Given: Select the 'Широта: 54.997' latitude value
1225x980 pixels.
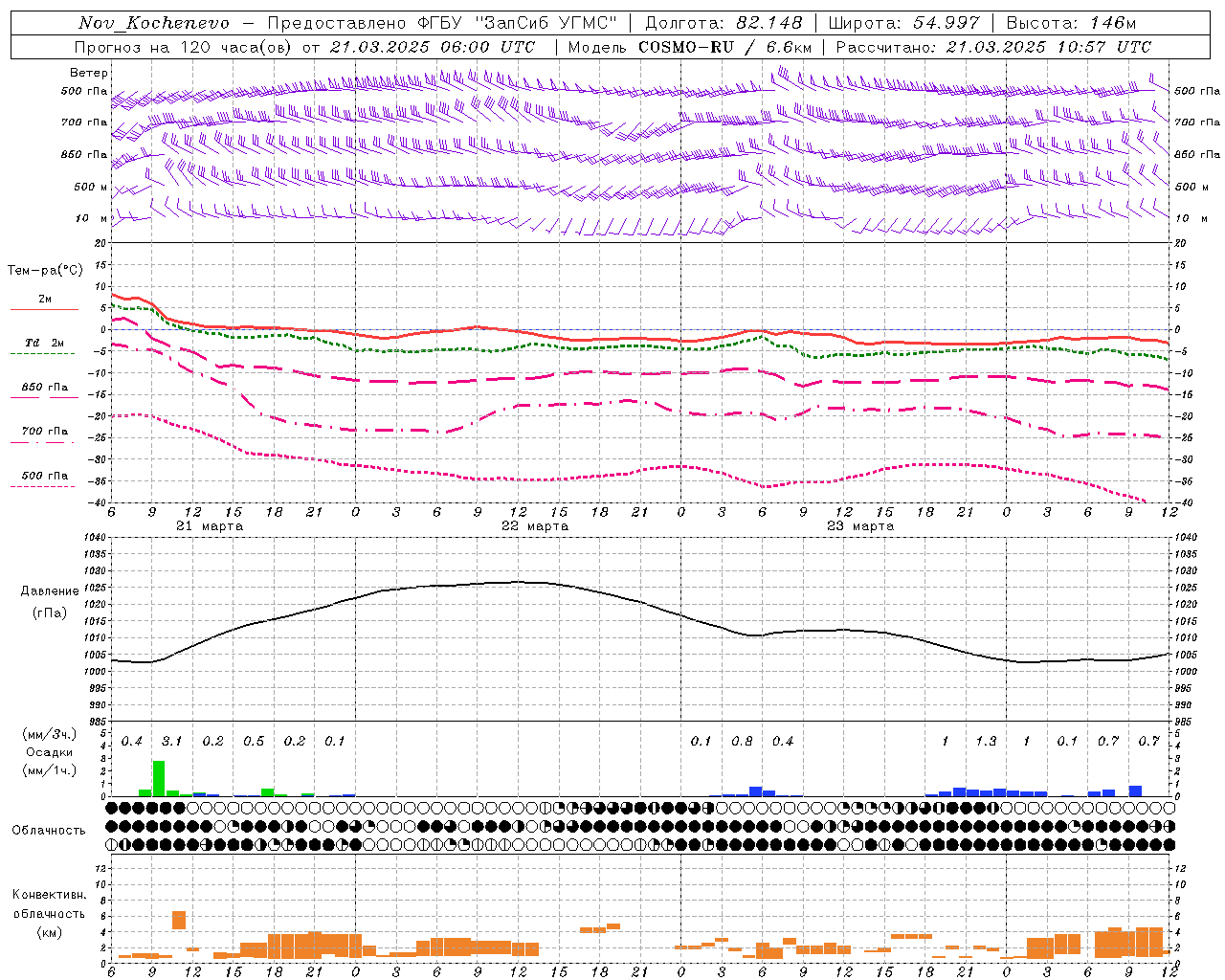Looking at the screenshot, I should pos(904,23).
